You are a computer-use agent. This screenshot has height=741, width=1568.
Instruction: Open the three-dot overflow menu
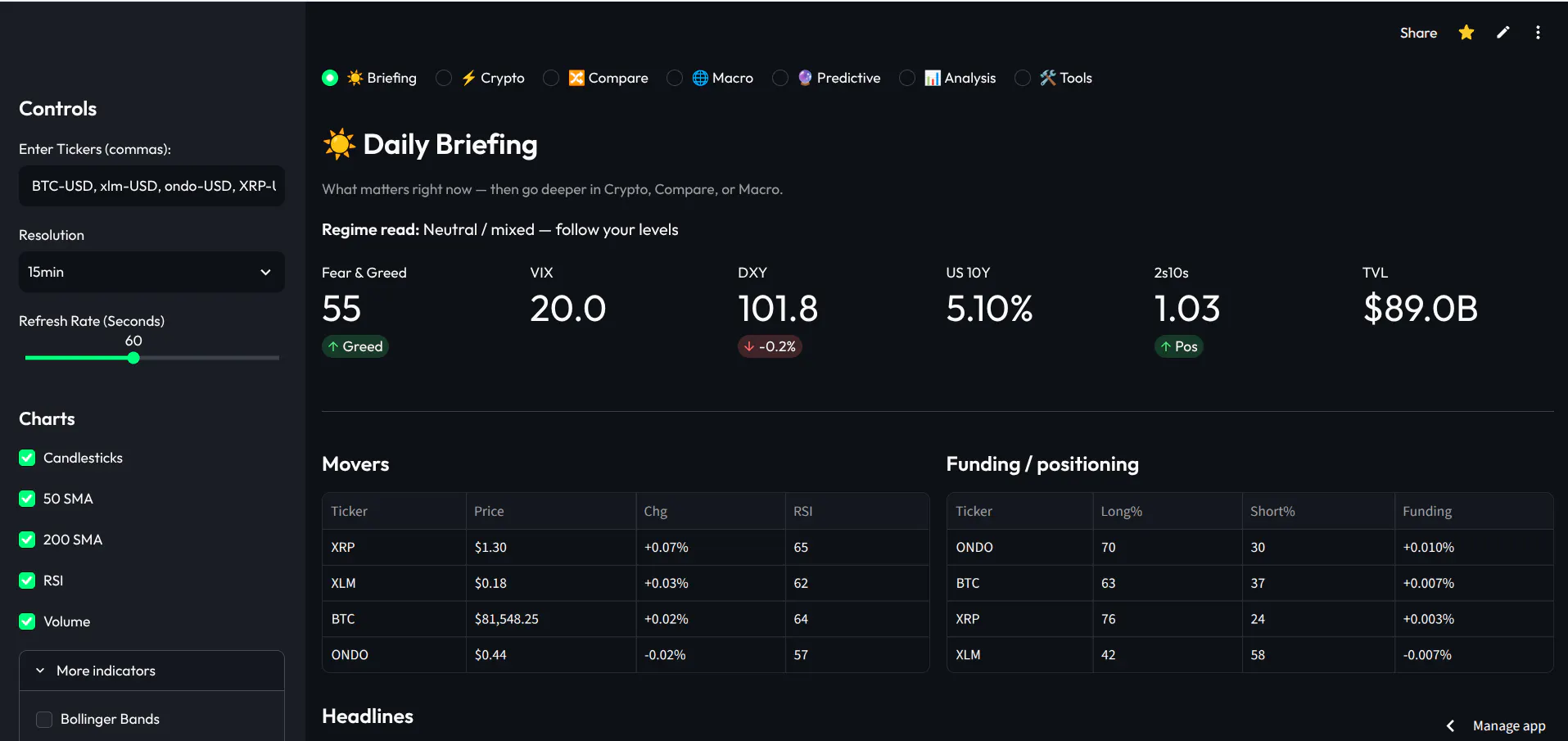(1538, 33)
